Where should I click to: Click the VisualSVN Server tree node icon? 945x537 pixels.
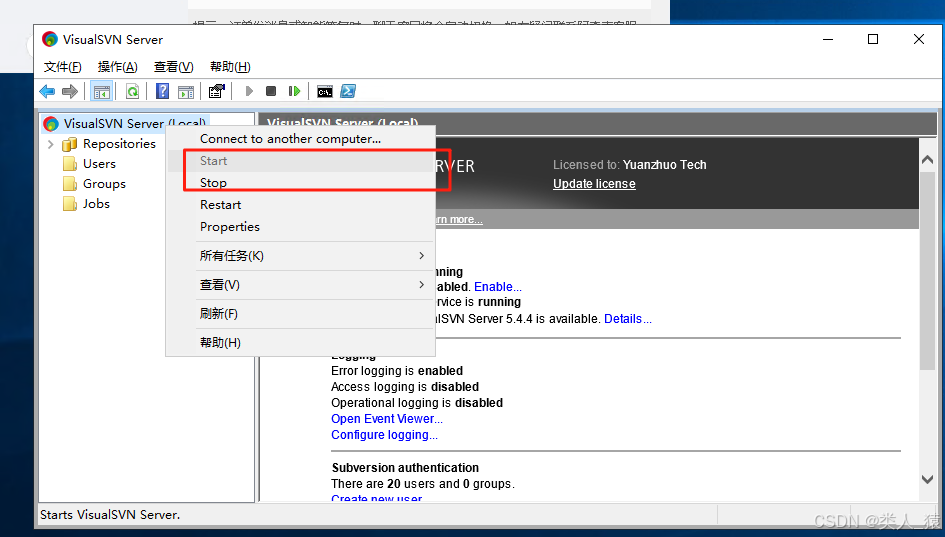pos(51,124)
